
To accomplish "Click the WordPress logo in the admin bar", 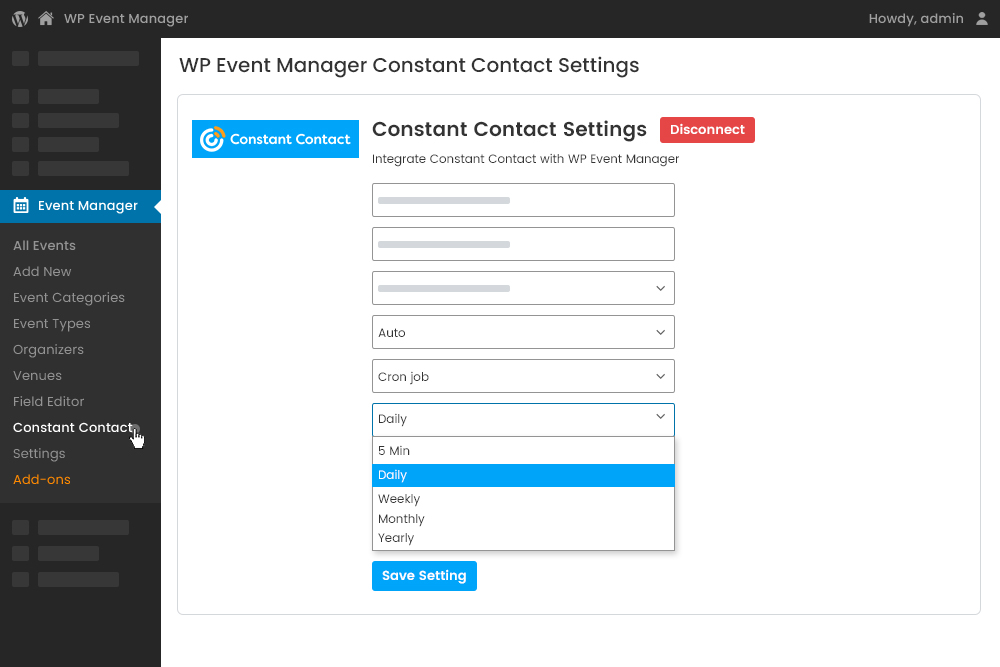I will click(18, 18).
